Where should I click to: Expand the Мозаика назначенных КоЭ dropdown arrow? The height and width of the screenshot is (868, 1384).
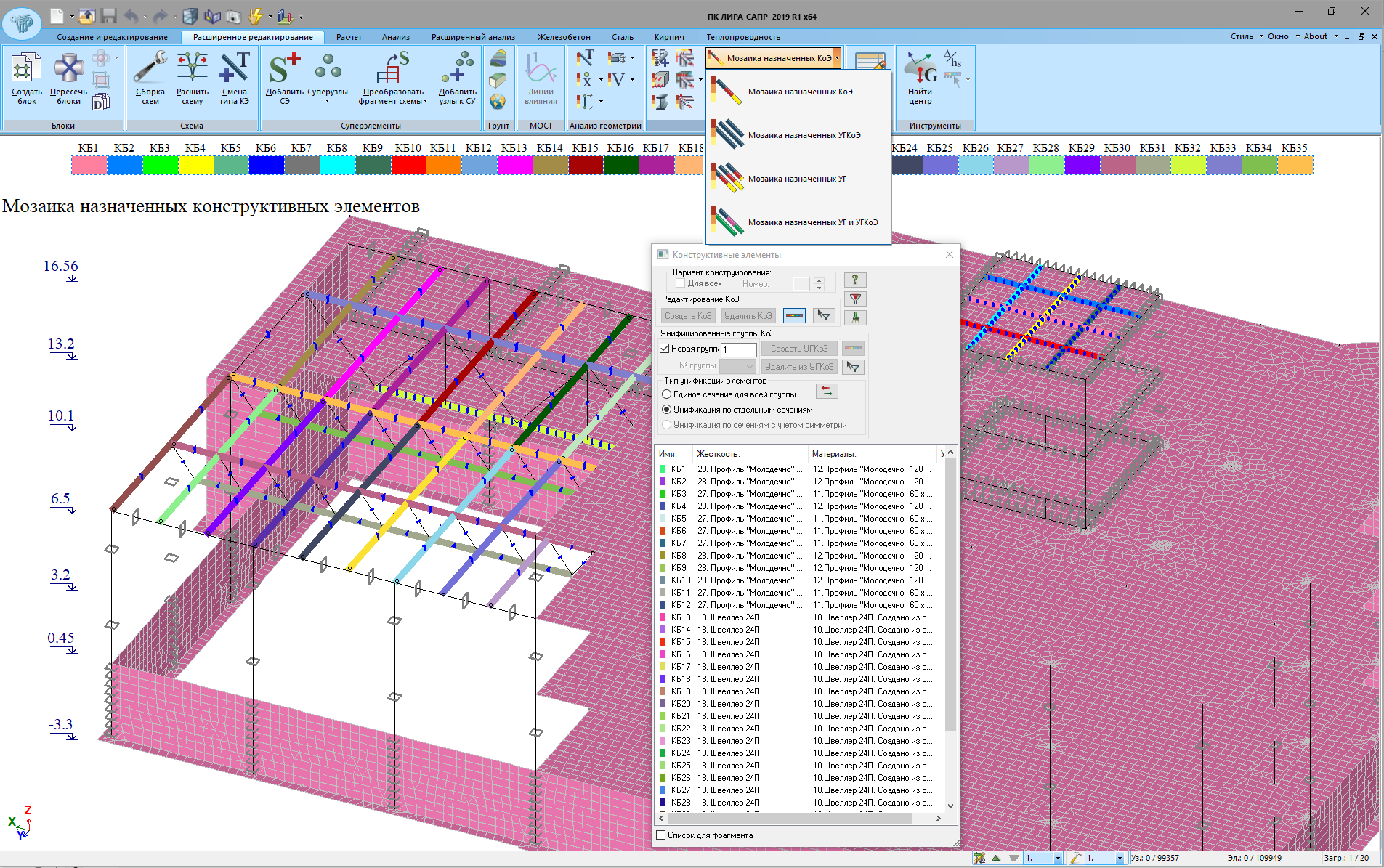click(x=838, y=58)
